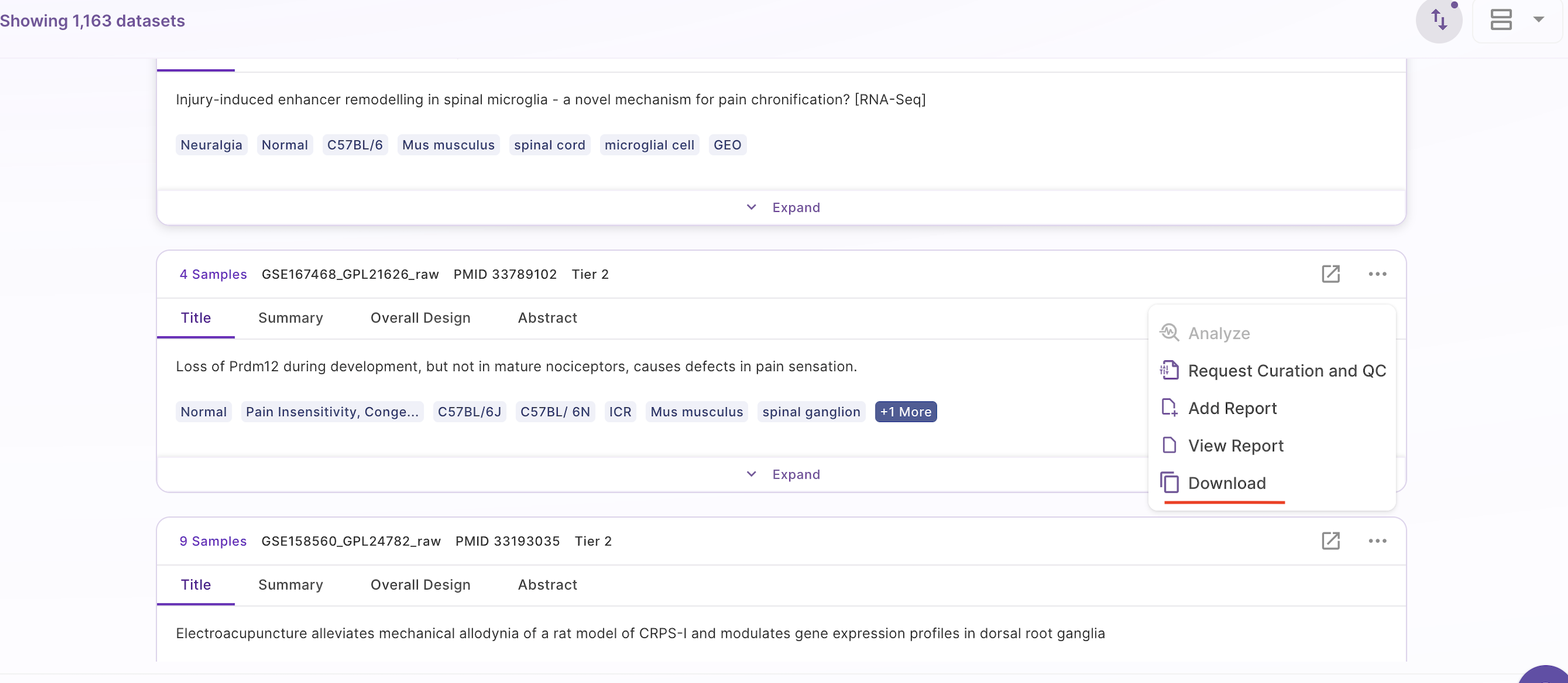Select View Report menu entry
This screenshot has width=1568, height=683.
coord(1222,446)
